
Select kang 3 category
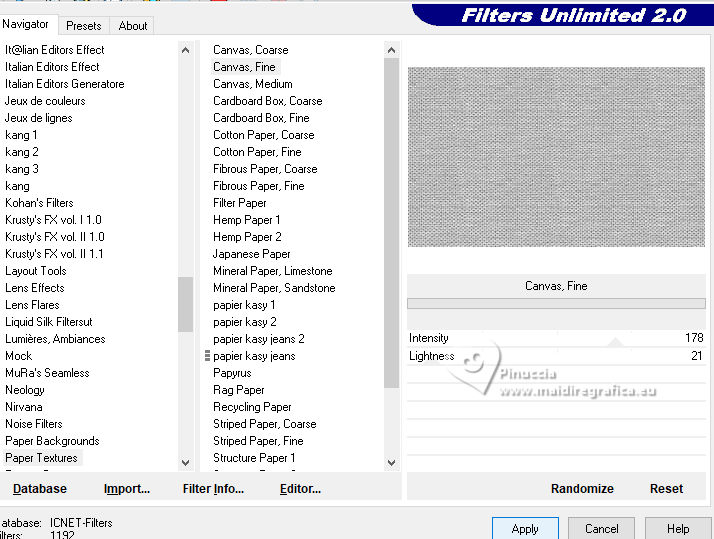[x=22, y=169]
